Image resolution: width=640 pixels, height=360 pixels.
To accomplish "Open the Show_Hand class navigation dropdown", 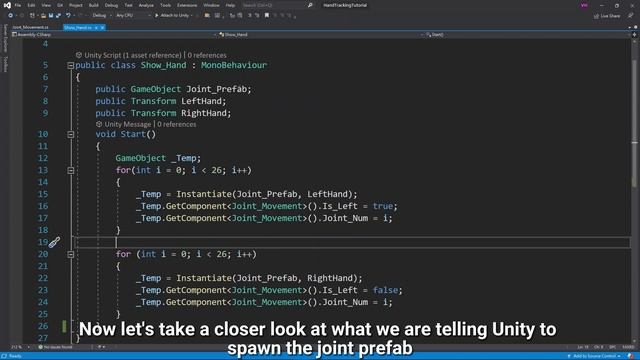I will [x=320, y=35].
